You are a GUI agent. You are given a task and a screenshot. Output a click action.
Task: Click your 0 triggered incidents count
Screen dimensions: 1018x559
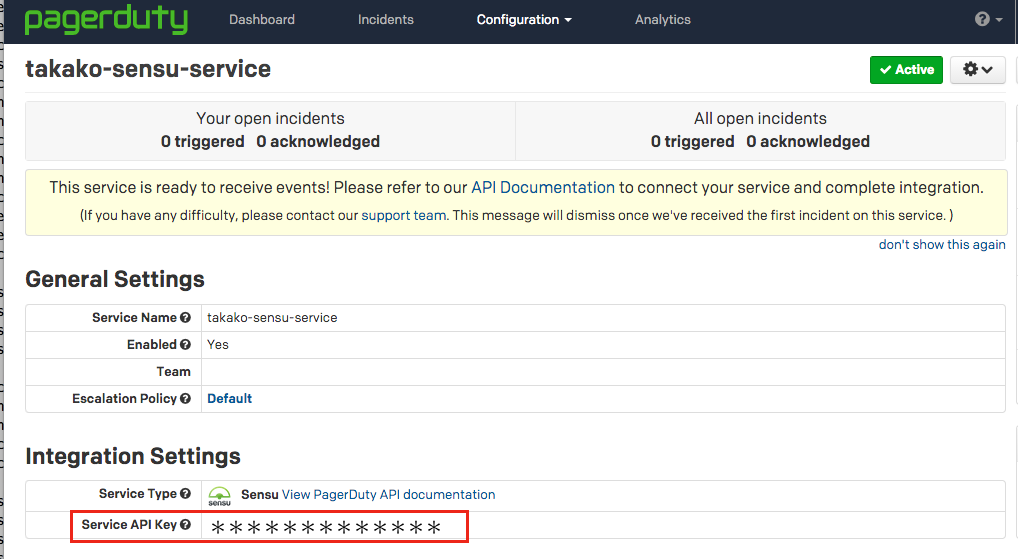tap(203, 142)
